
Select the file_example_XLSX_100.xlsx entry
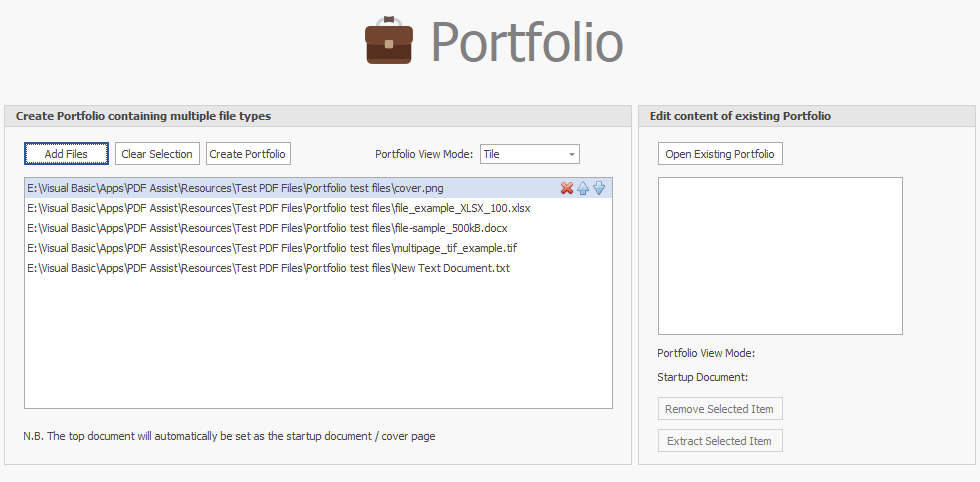[279, 208]
